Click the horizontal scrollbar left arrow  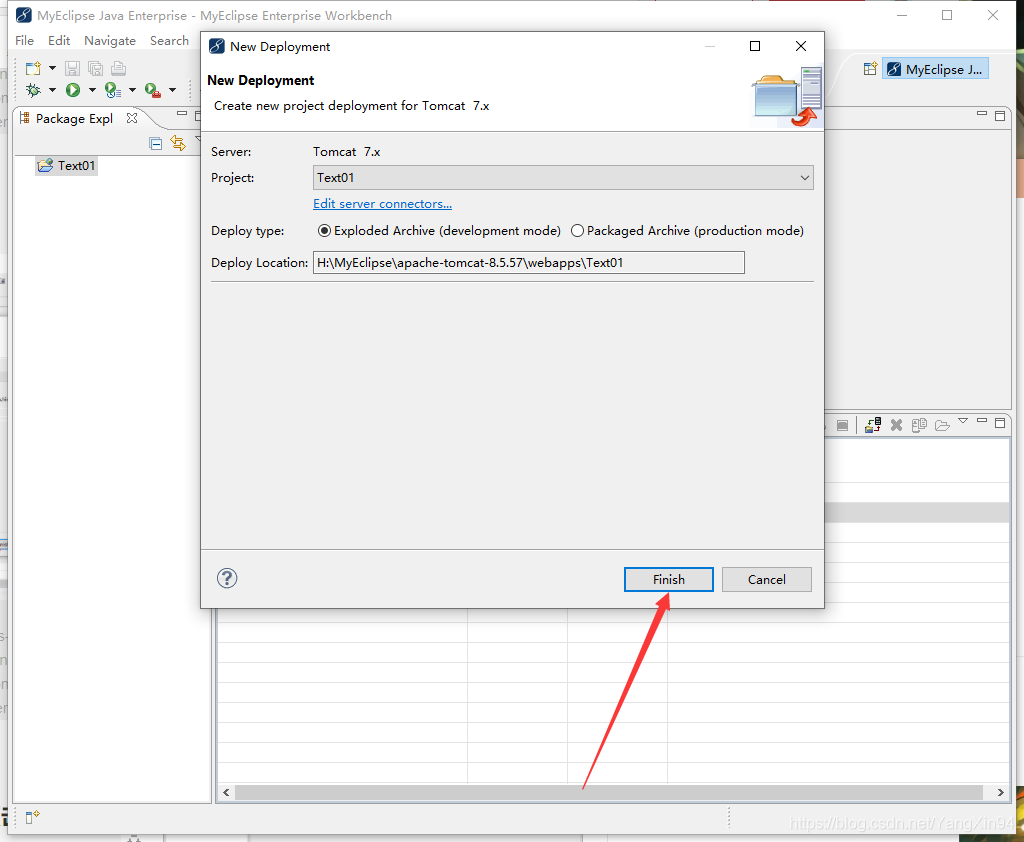[x=226, y=792]
